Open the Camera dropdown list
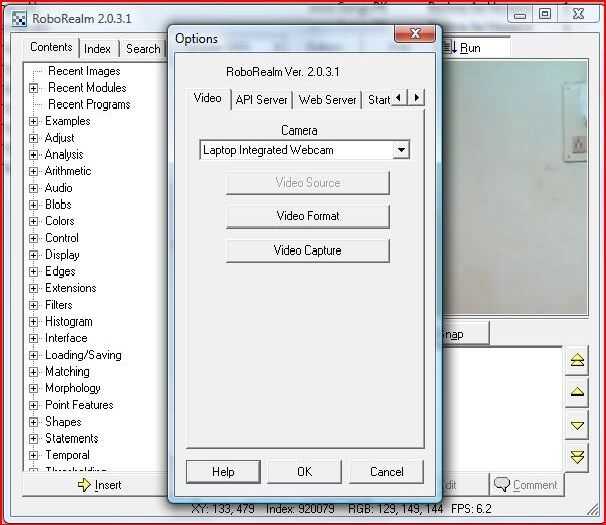Image resolution: width=606 pixels, height=525 pixels. coord(401,150)
